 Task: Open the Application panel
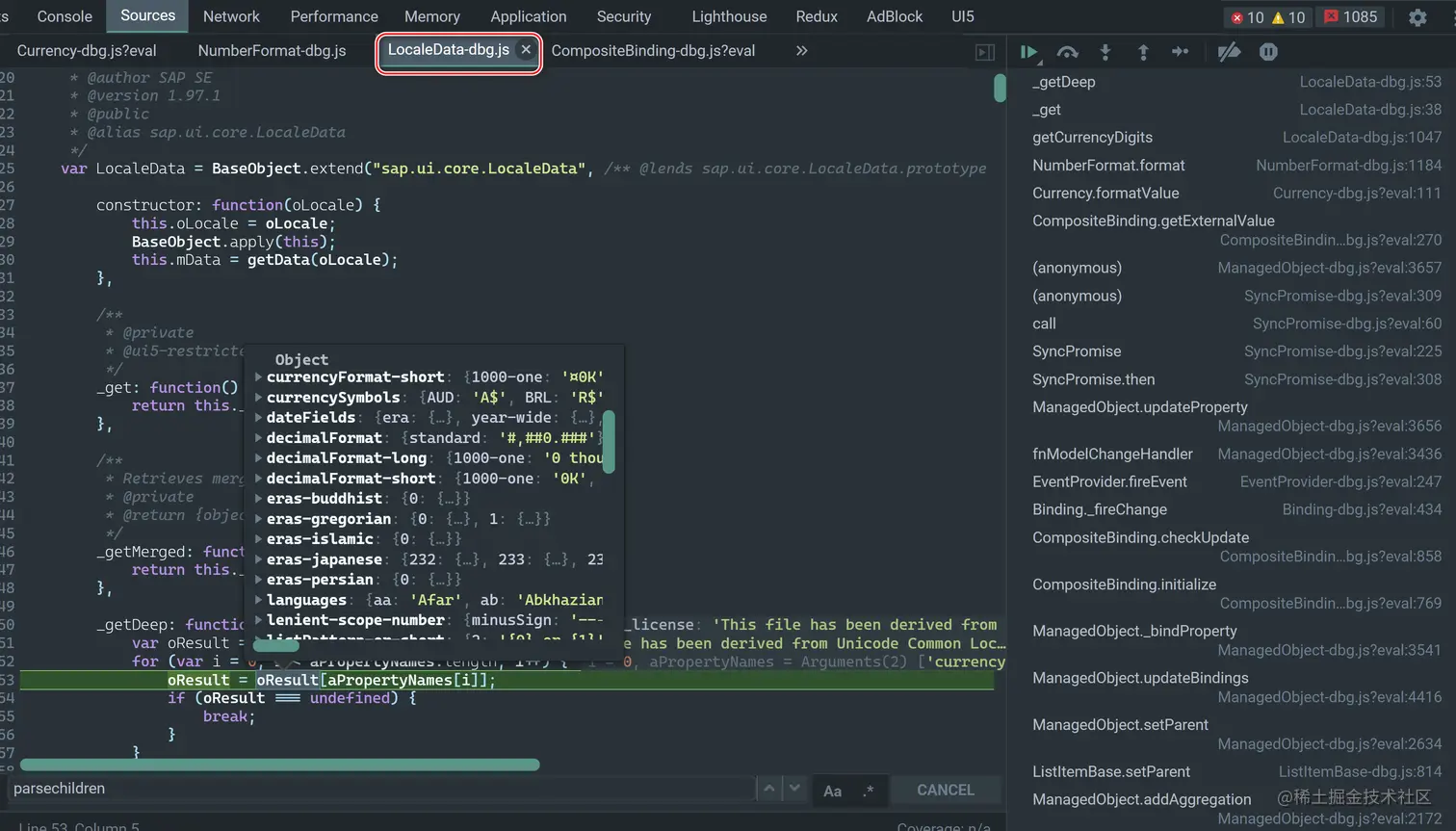click(529, 16)
